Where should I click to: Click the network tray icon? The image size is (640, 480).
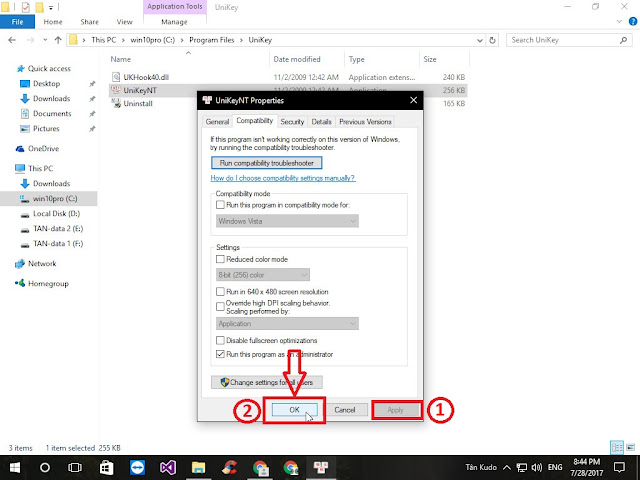point(521,467)
